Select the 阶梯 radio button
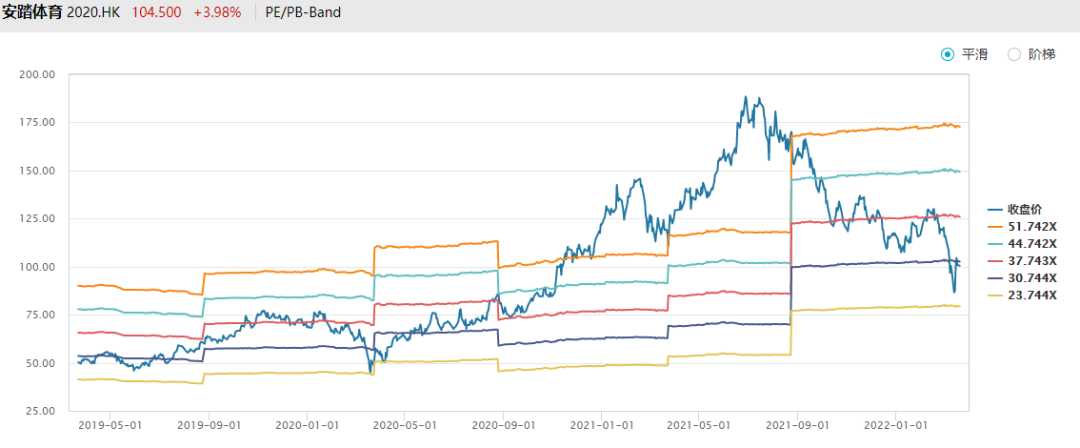1080x448 pixels. tap(1014, 55)
